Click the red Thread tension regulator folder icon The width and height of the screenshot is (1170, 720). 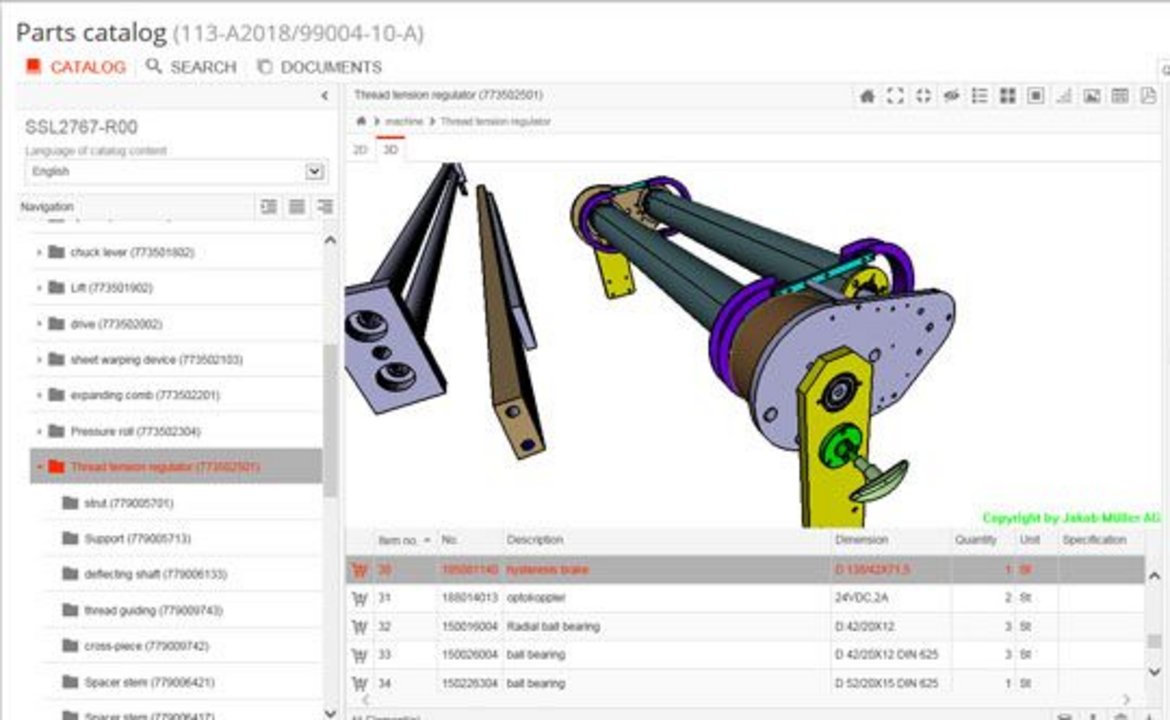(56, 467)
